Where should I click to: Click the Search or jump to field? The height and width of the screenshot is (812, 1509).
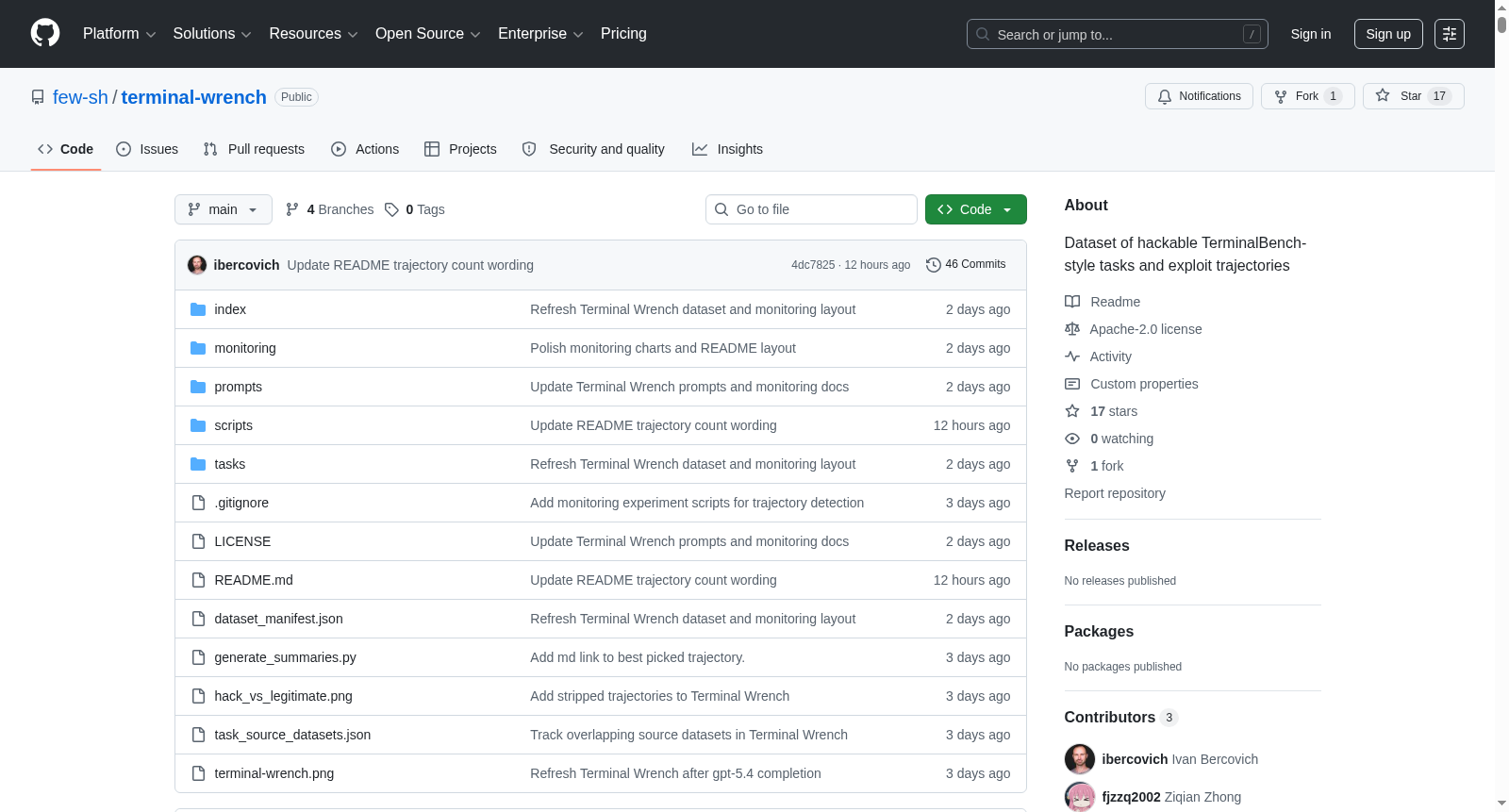click(1118, 34)
